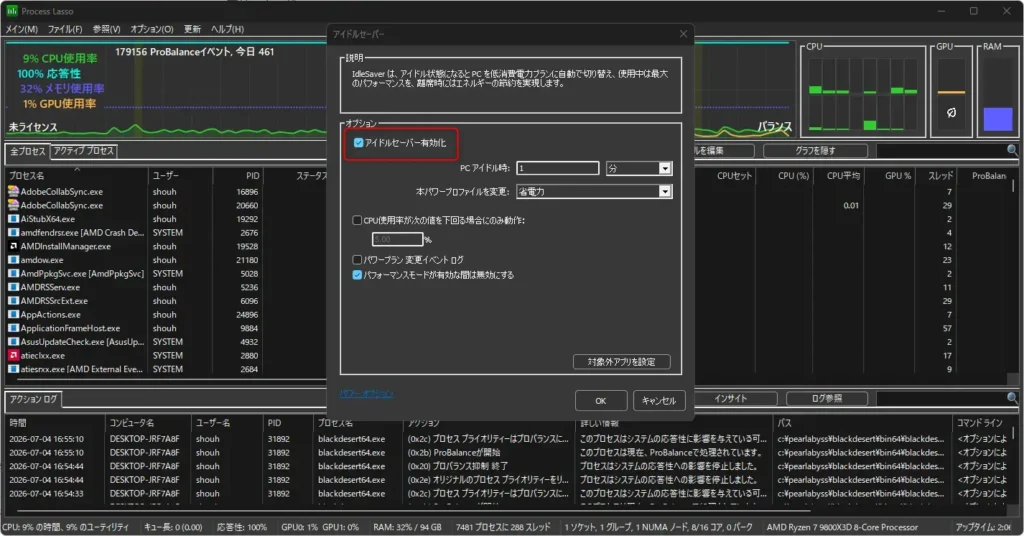This screenshot has width=1024, height=536.
Task: Click the 未ライセンス label on graph
Action: [x=33, y=127]
